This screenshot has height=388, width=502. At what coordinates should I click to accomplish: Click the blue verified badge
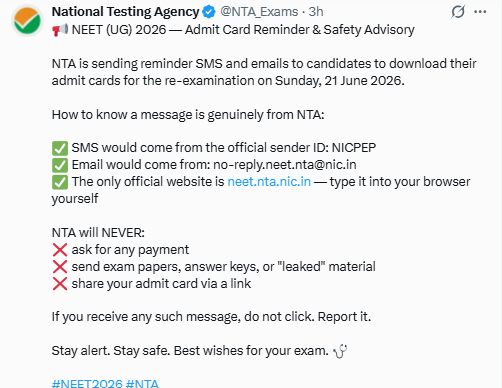pos(209,12)
